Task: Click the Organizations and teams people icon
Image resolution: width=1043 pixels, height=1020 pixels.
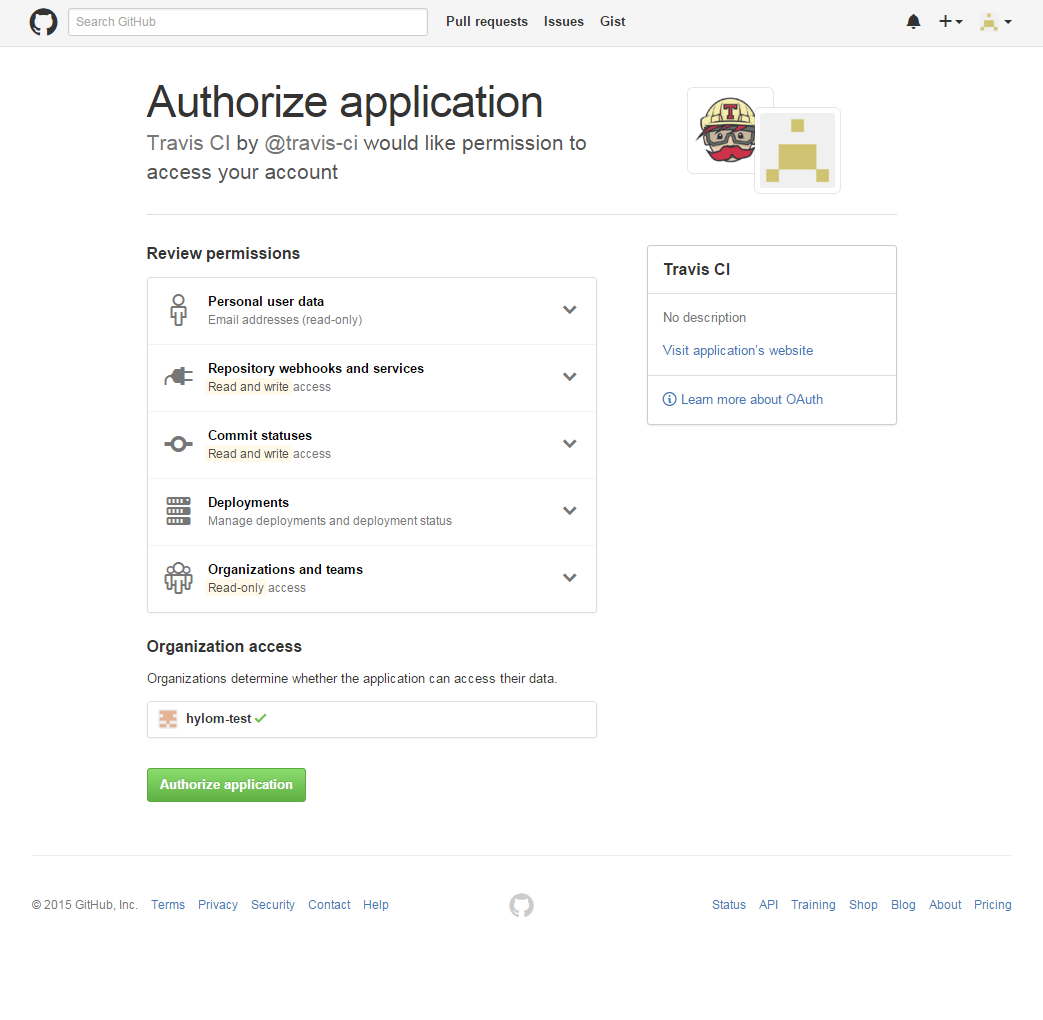Action: tap(178, 578)
